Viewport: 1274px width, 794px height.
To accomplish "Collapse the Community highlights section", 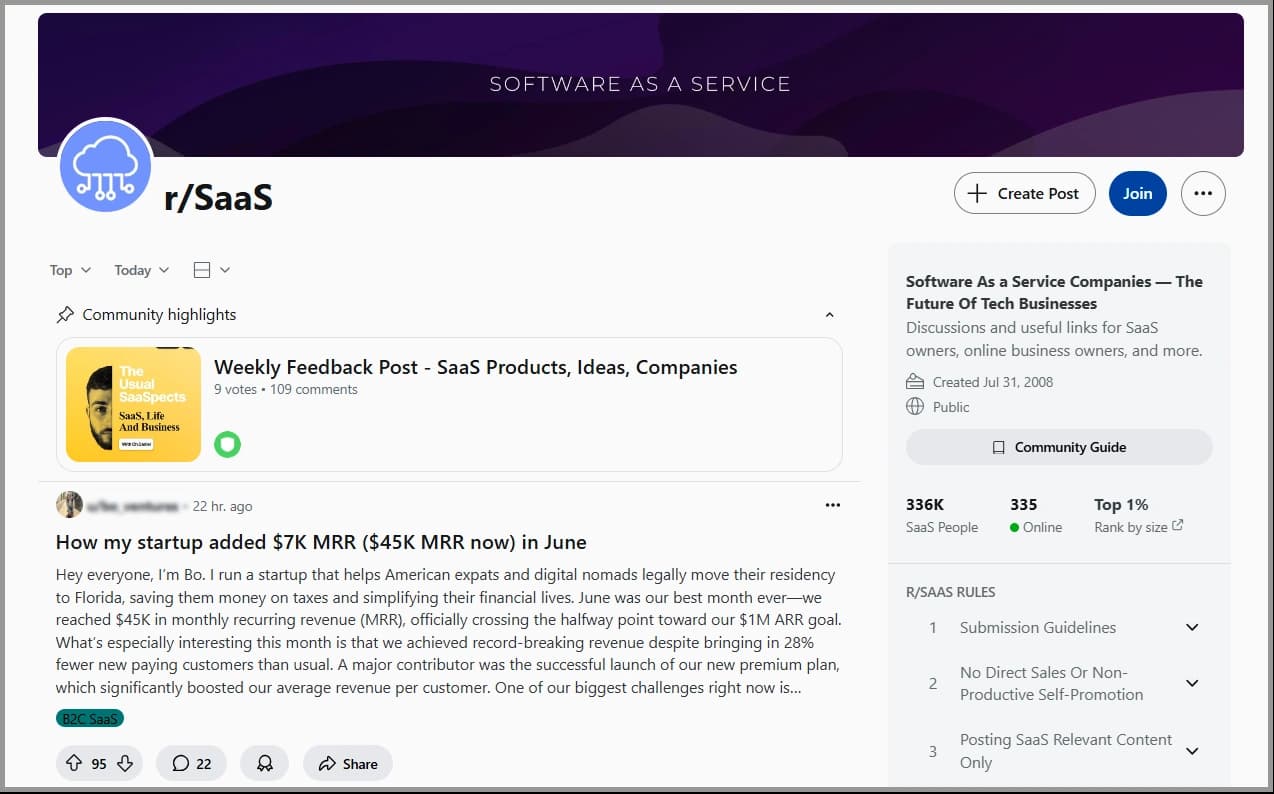I will coord(829,315).
